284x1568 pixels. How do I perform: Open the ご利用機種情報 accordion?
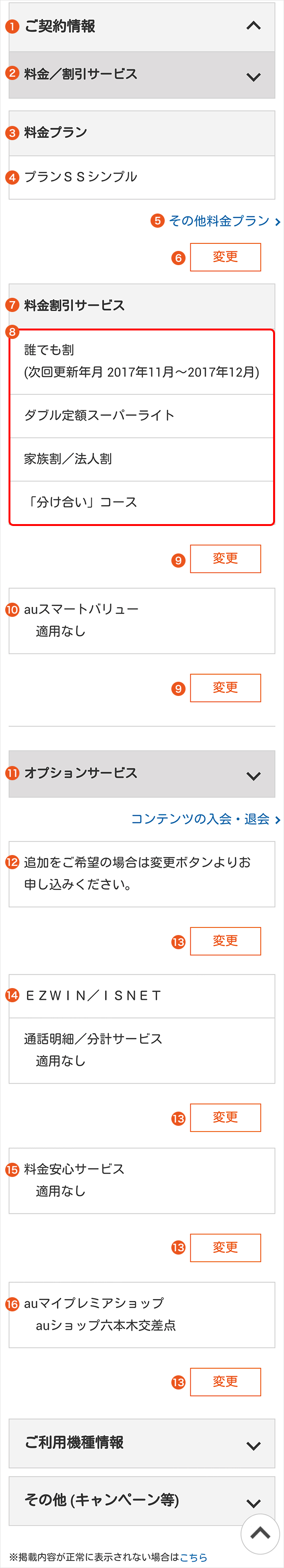[141, 1442]
